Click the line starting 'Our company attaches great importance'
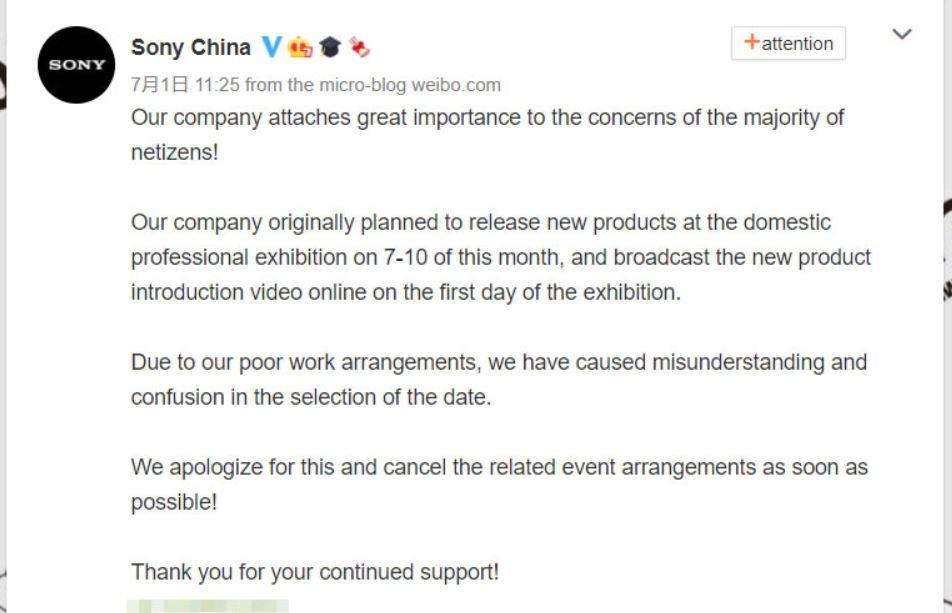 487,118
